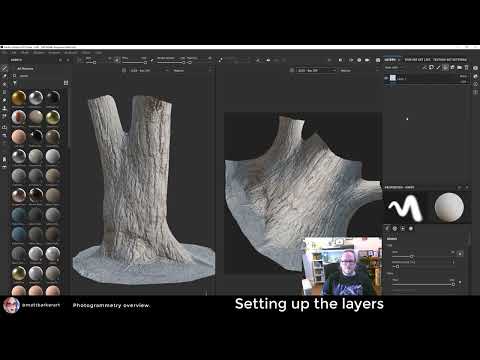
Task: Click the Properties panel scrollbar
Action: click(x=470, y=239)
